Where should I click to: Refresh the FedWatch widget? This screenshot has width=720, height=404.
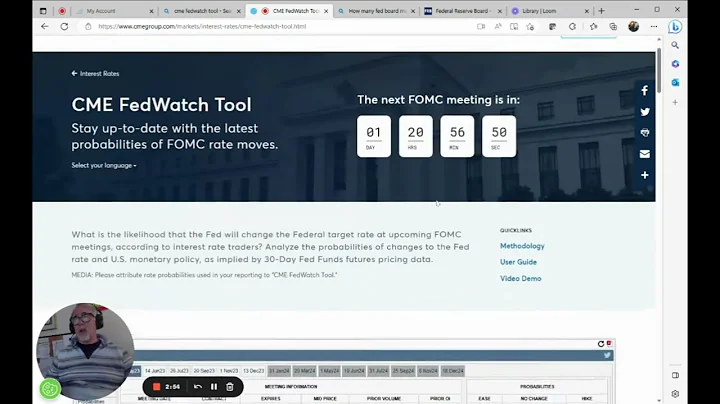pos(601,344)
